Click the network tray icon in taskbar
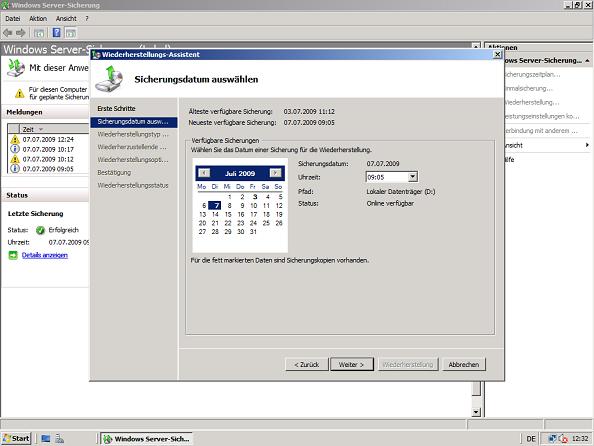The image size is (594, 446). (x=552, y=438)
